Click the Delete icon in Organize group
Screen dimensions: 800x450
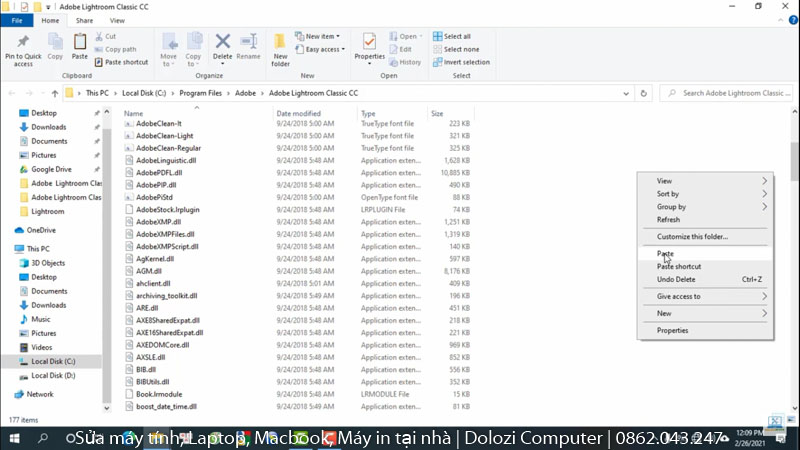pyautogui.click(x=223, y=42)
